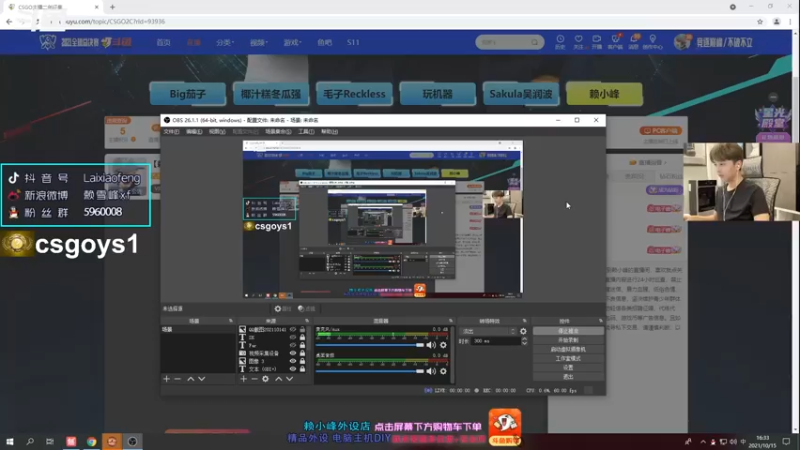Open Windows taskbar search
Image resolution: width=800 pixels, height=450 pixels.
click(30, 441)
